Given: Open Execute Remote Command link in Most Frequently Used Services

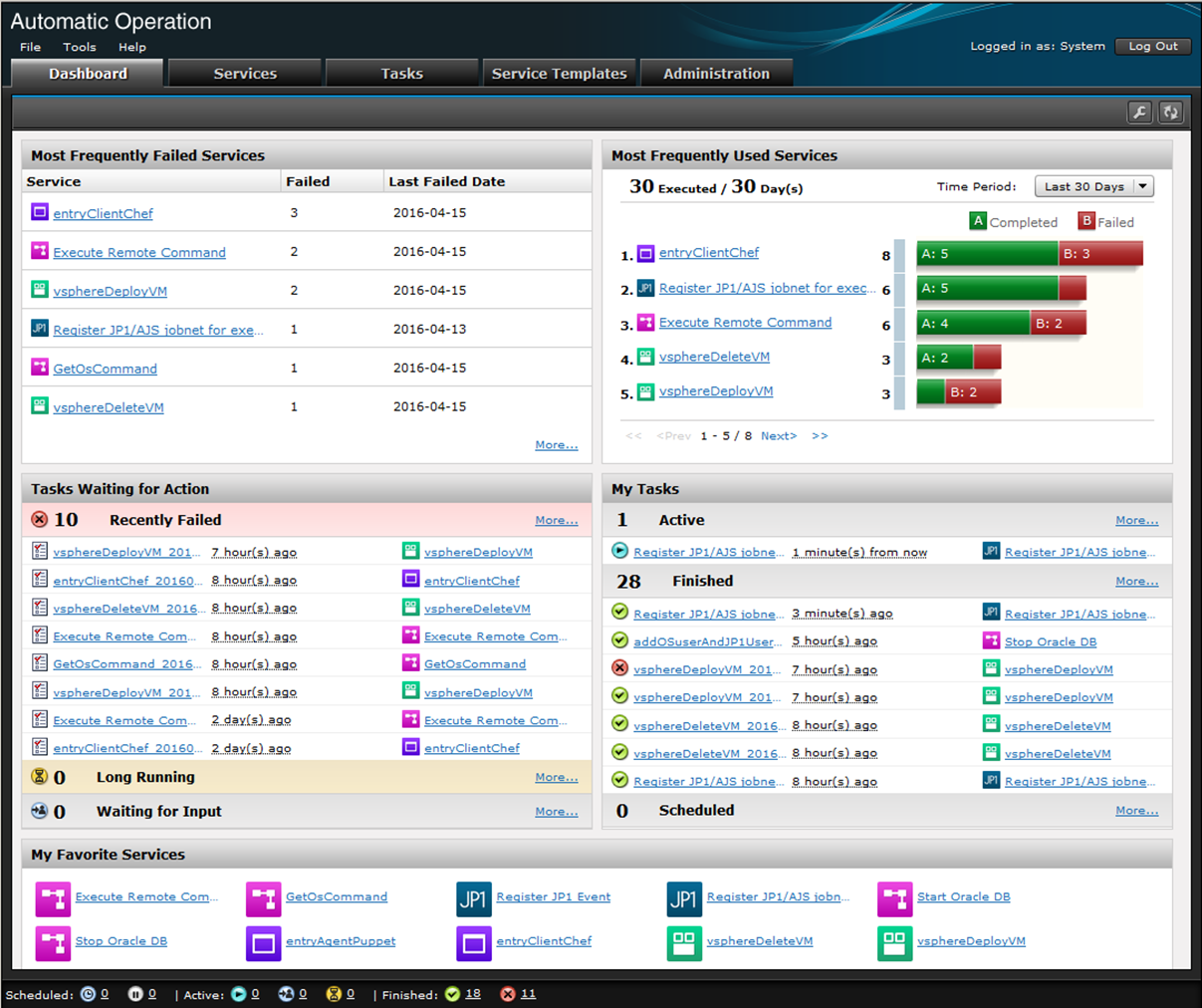Looking at the screenshot, I should tap(745, 323).
